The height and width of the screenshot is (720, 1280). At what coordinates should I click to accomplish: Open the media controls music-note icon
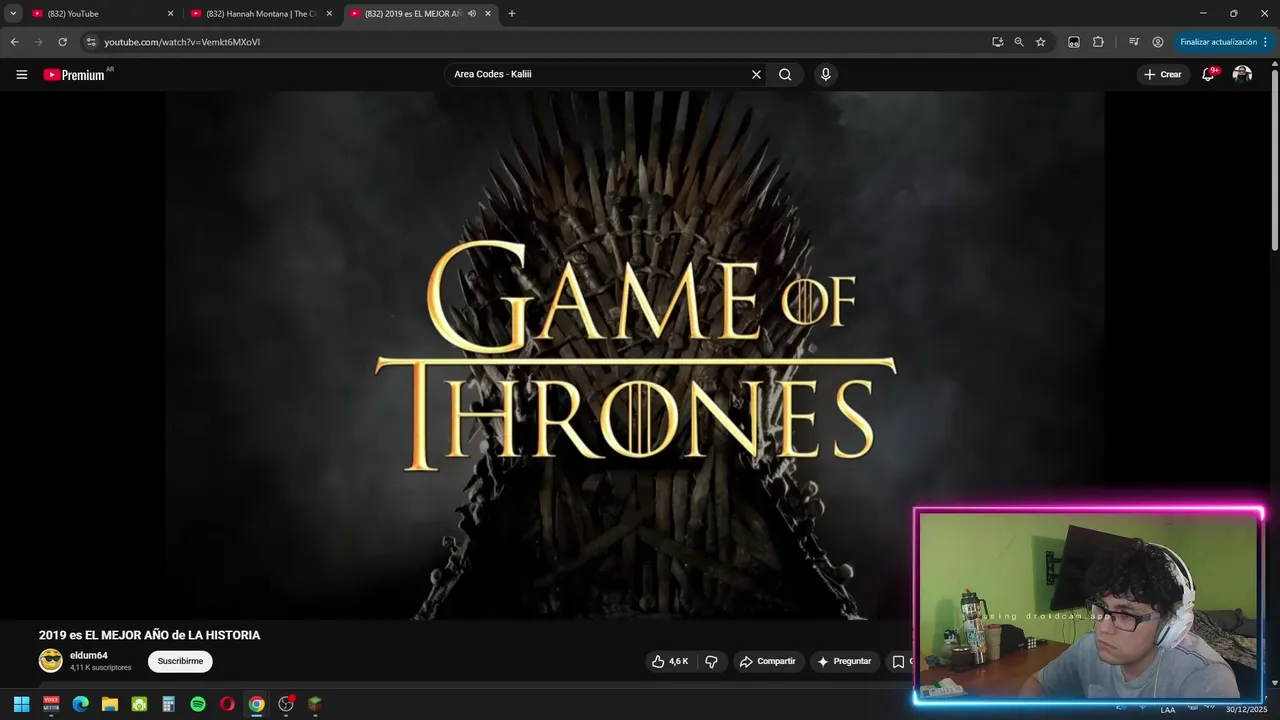1133,42
